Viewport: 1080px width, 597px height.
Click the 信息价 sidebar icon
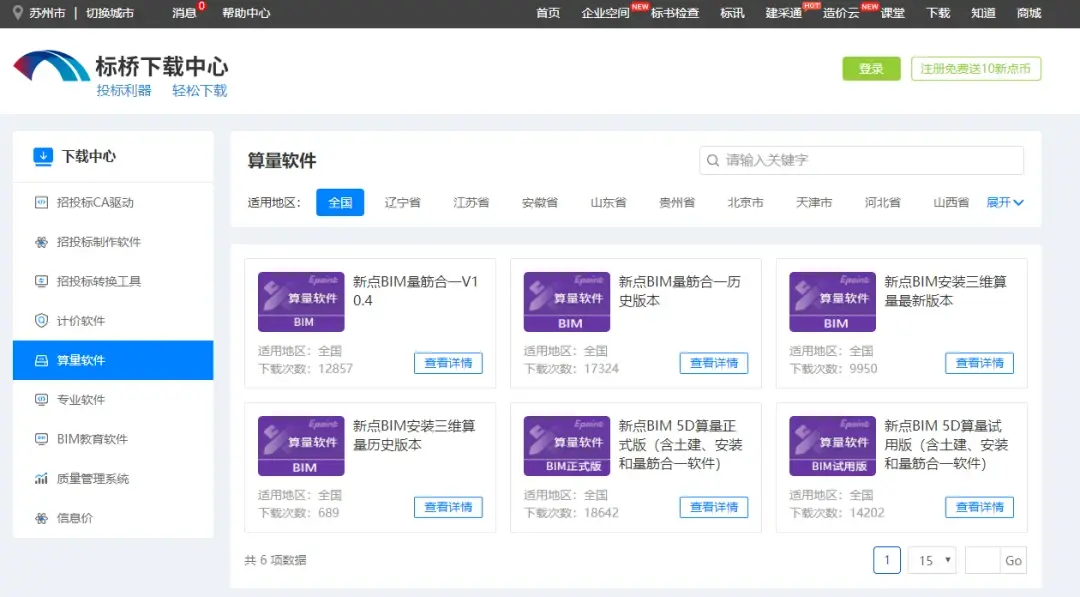[41, 518]
